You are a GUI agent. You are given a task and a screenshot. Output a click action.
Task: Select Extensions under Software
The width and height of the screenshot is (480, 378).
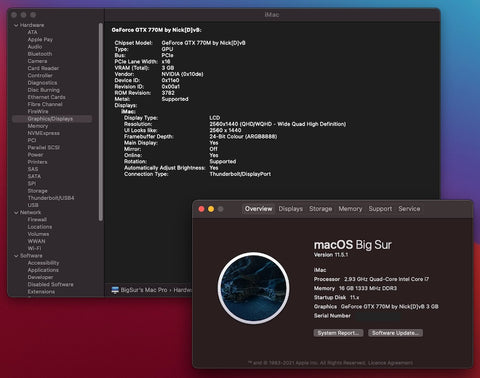tap(41, 292)
